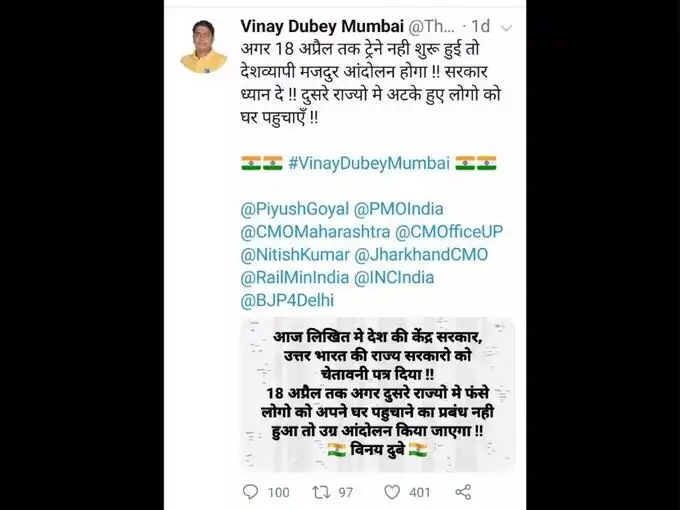
Task: Visit the @NitishKumar mention
Action: (x=295, y=255)
